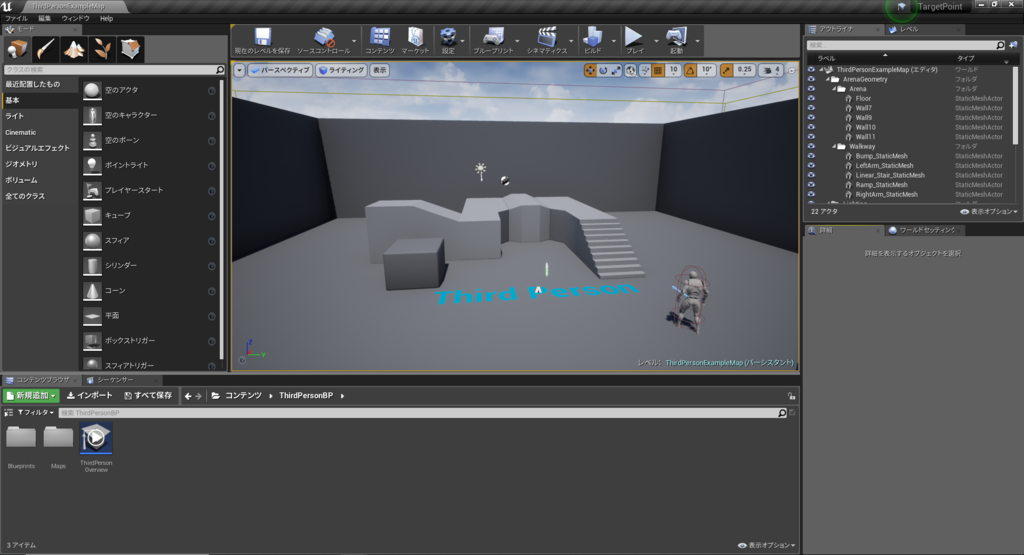Toggle visibility of Ramp_StaticMesh actor
Image resolution: width=1024 pixels, height=555 pixels.
click(x=811, y=185)
